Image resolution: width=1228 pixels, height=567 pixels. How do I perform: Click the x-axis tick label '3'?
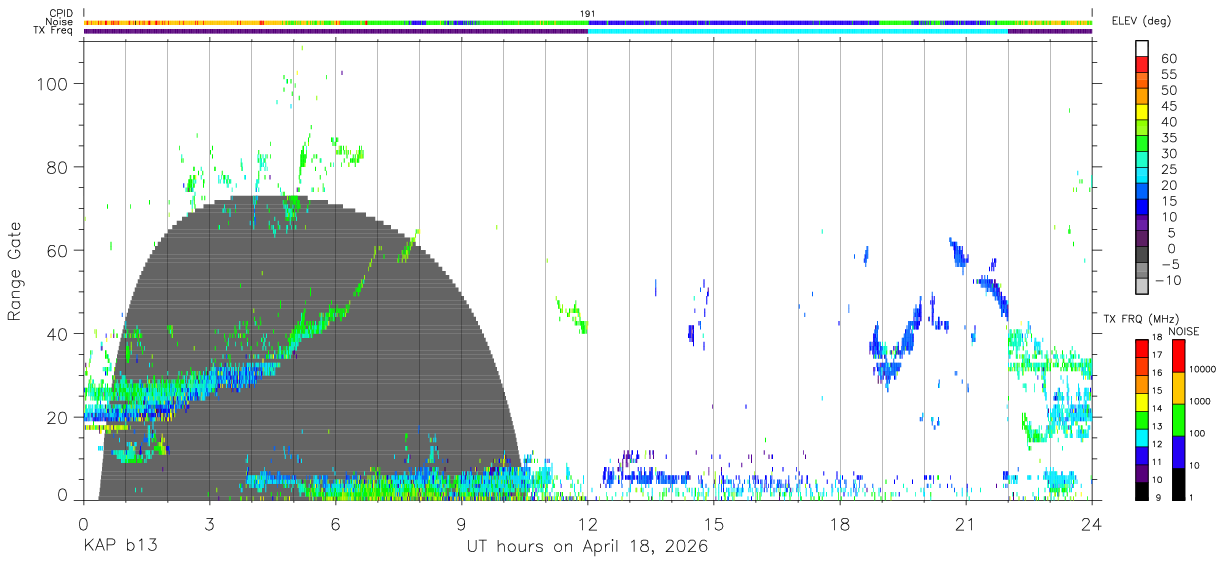tap(209, 523)
